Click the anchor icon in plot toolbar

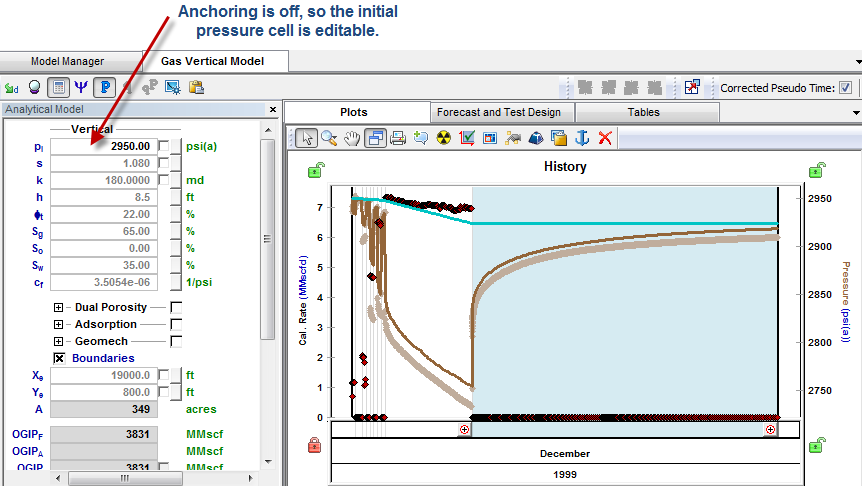pyautogui.click(x=582, y=138)
